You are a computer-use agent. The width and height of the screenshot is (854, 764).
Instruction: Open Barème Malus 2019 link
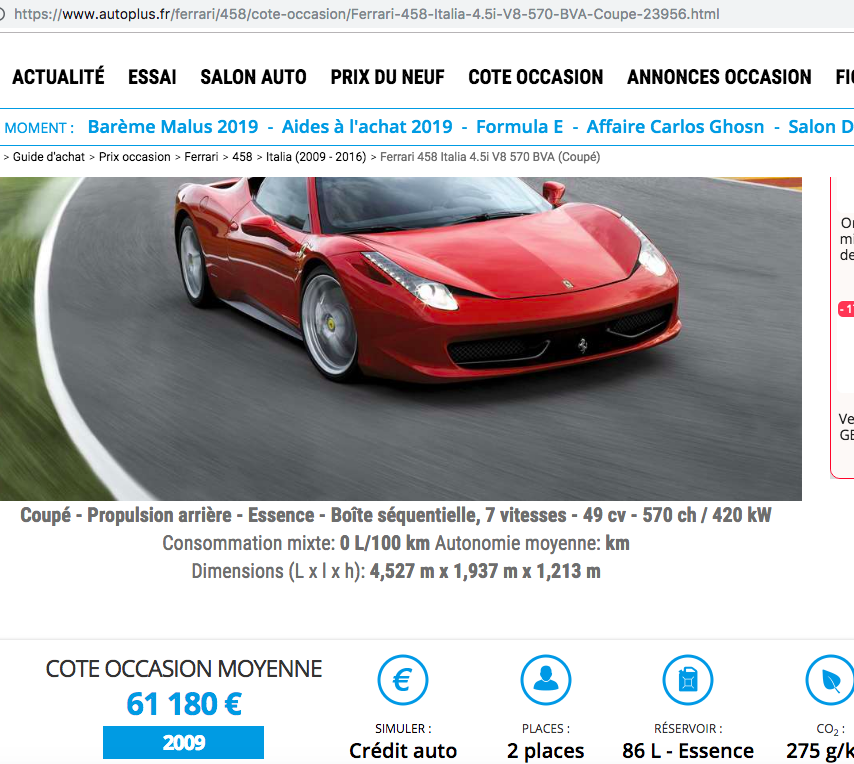173,127
